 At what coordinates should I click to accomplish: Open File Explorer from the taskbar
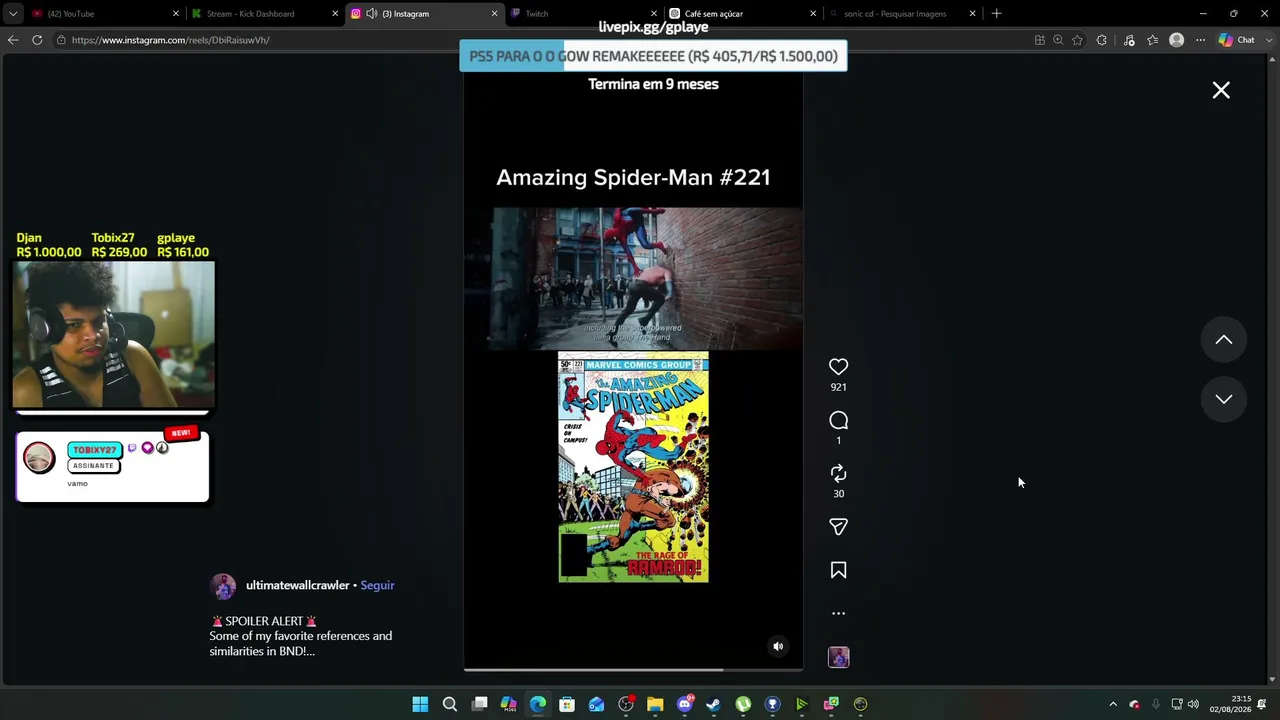[x=655, y=704]
